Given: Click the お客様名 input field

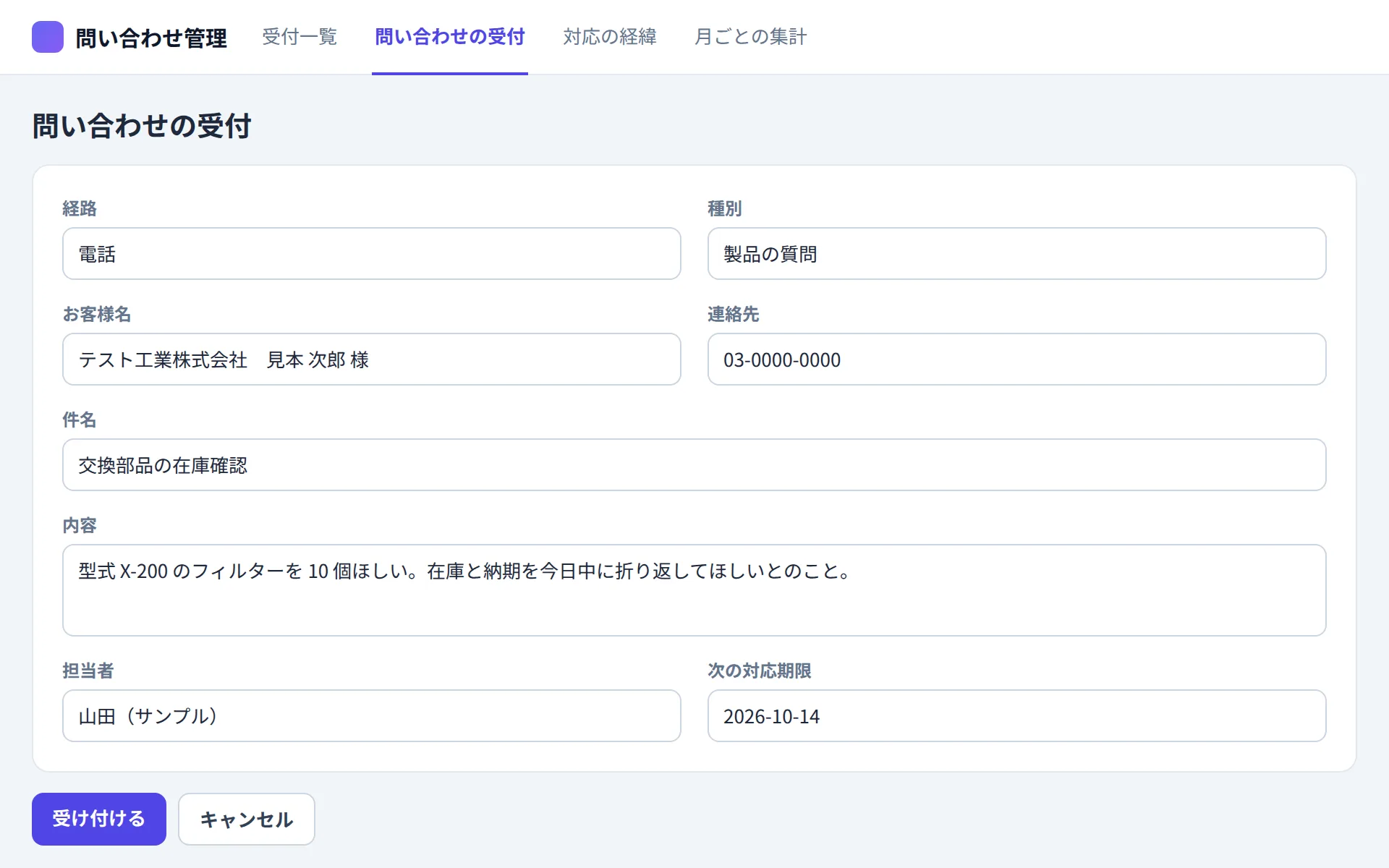Looking at the screenshot, I should click(x=372, y=359).
